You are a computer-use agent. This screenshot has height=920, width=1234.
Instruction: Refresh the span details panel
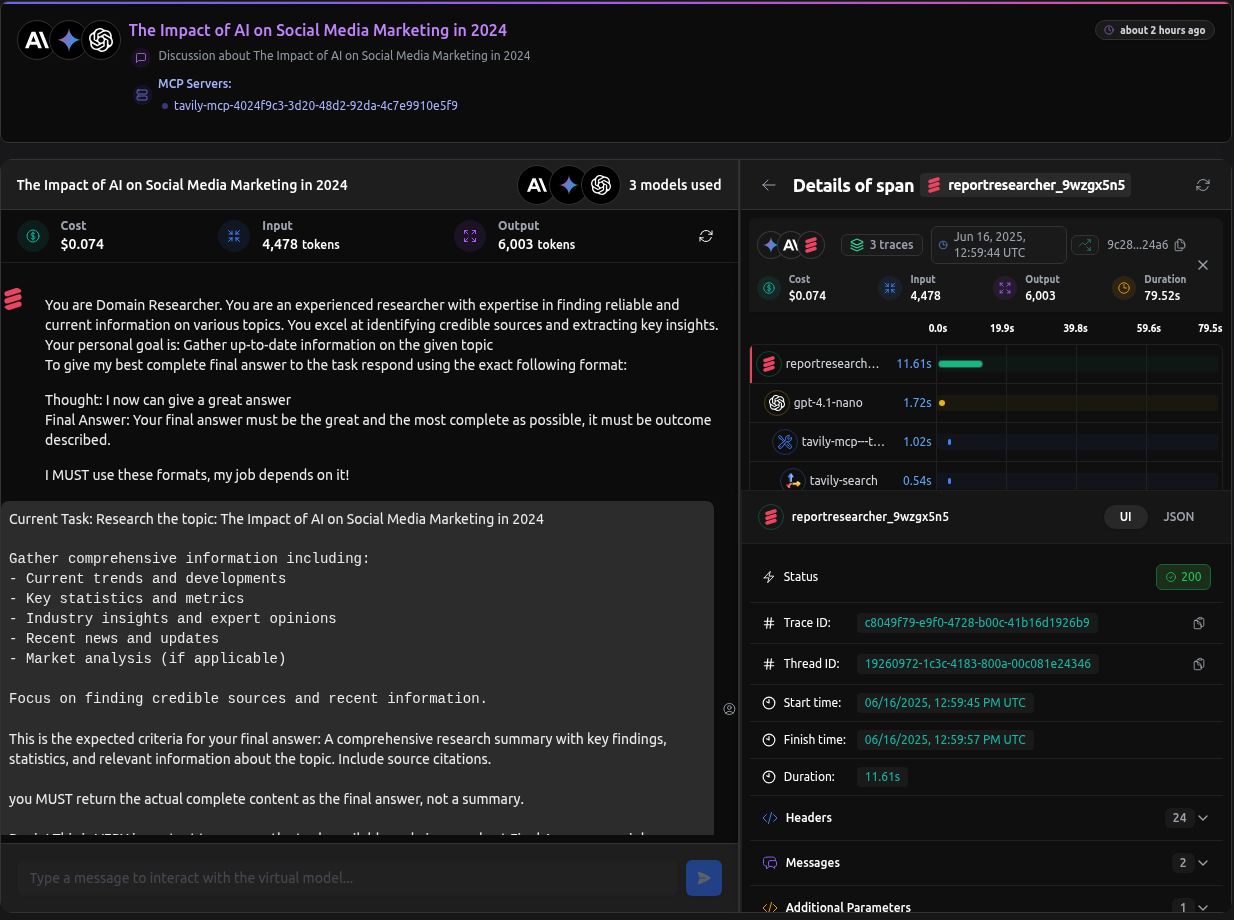click(1203, 185)
